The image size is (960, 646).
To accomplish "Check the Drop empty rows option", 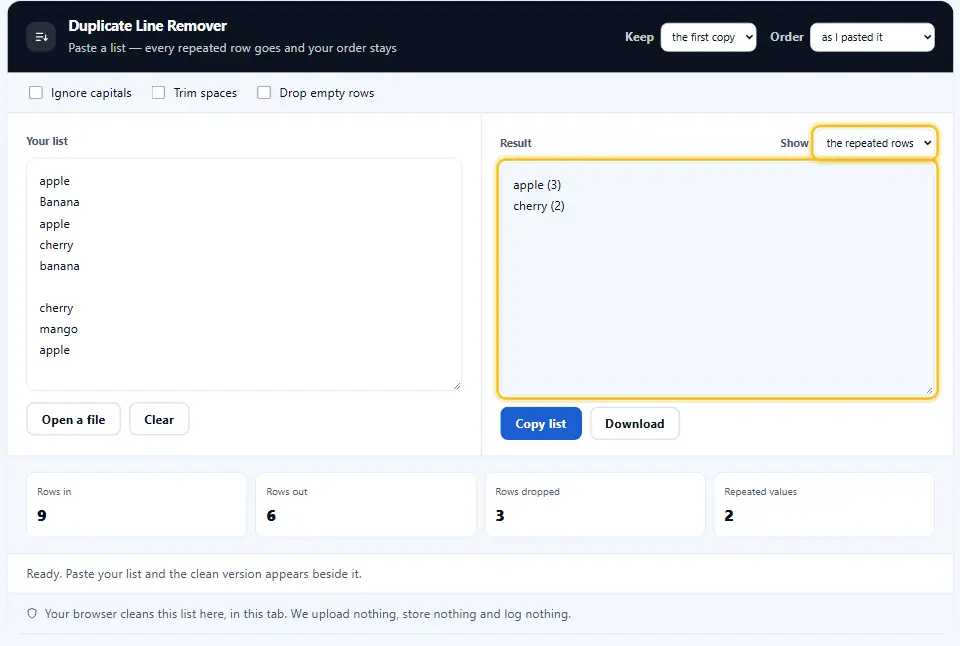I will click(x=264, y=92).
